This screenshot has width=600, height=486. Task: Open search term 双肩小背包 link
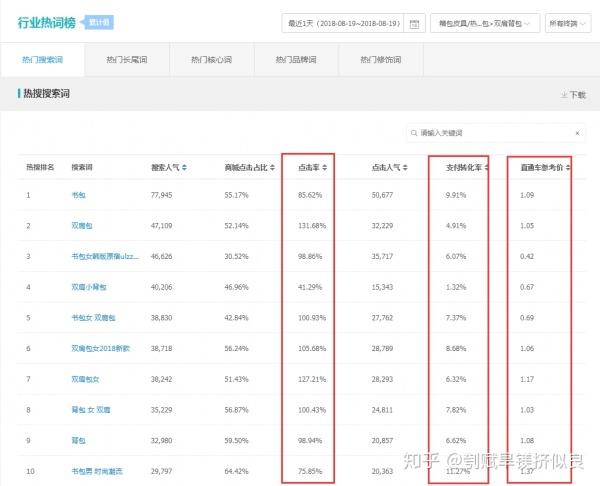coord(89,287)
